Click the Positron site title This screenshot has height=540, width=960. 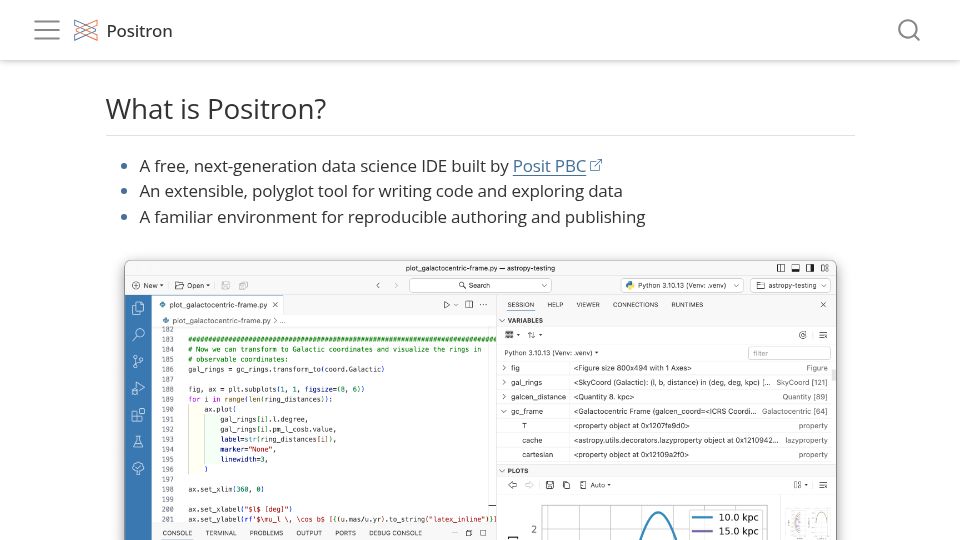point(140,31)
